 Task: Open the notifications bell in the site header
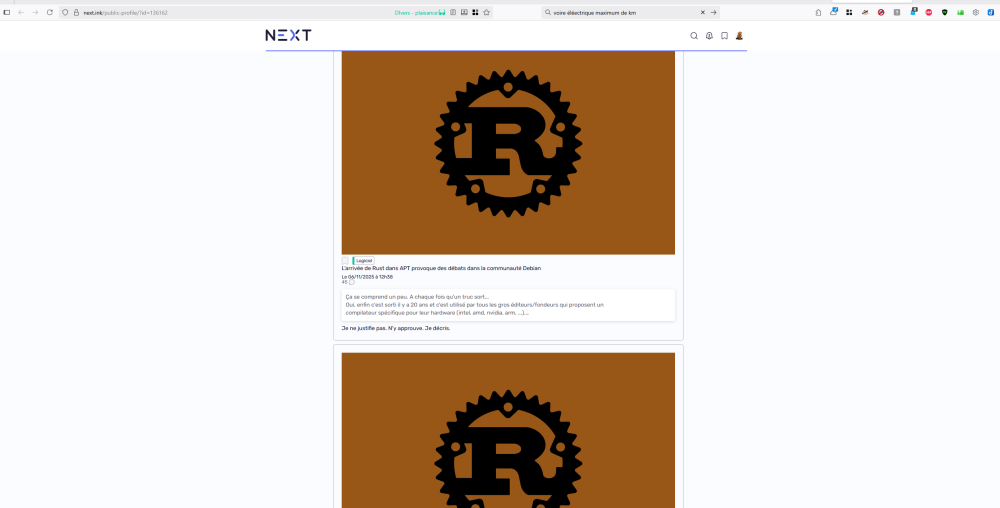(x=709, y=36)
